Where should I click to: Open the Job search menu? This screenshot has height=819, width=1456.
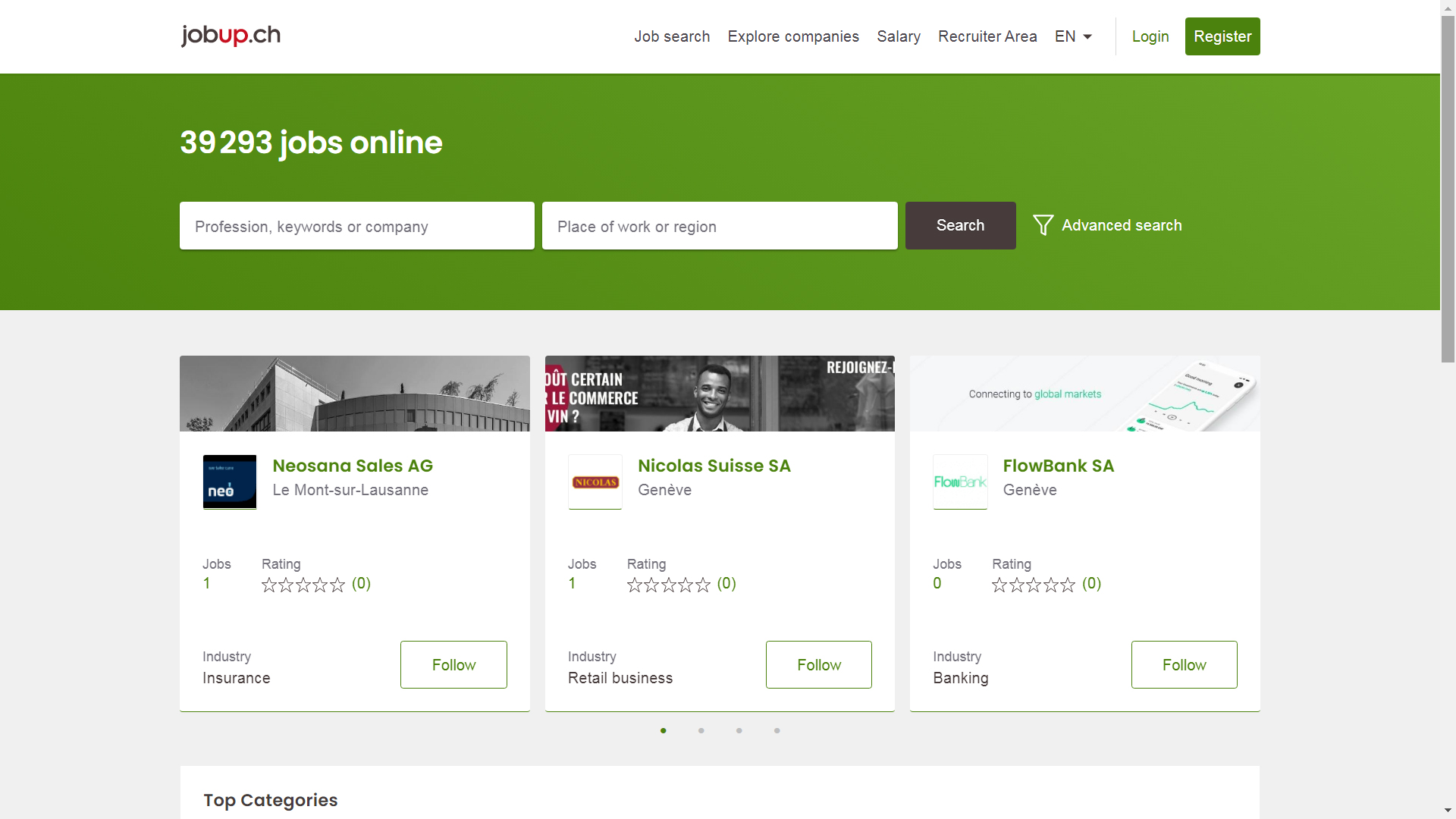pyautogui.click(x=672, y=36)
